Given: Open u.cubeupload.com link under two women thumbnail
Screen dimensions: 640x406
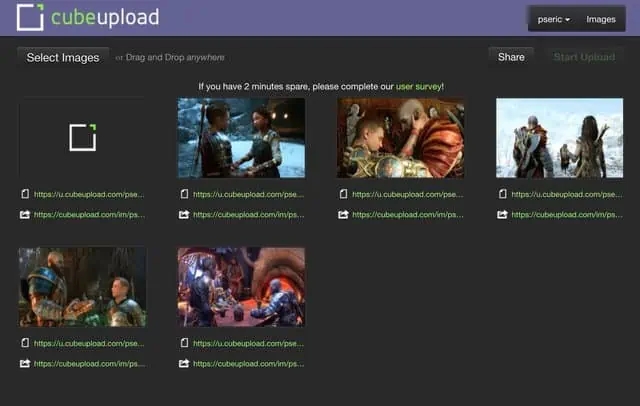Looking at the screenshot, I should 248,194.
